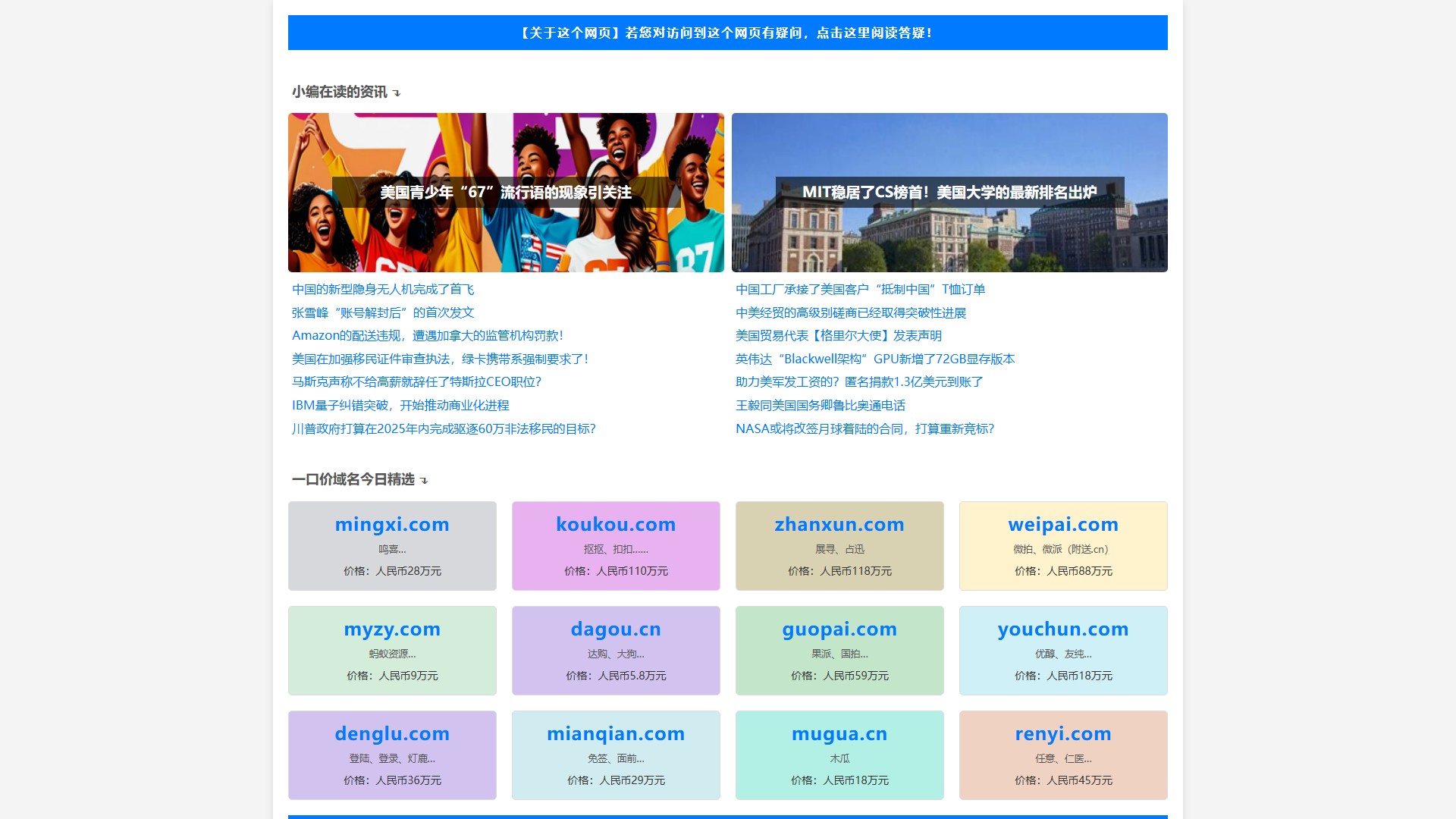Open the teenagers "67" slang article image
1456x819 pixels.
coord(506,192)
